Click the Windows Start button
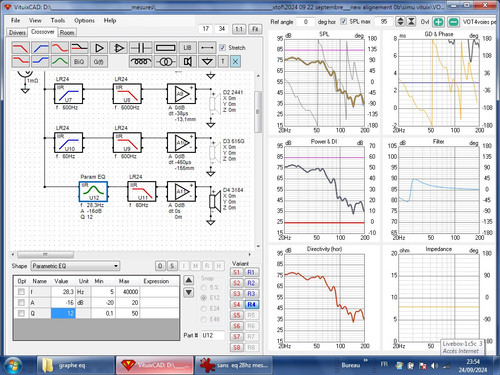 [13, 365]
